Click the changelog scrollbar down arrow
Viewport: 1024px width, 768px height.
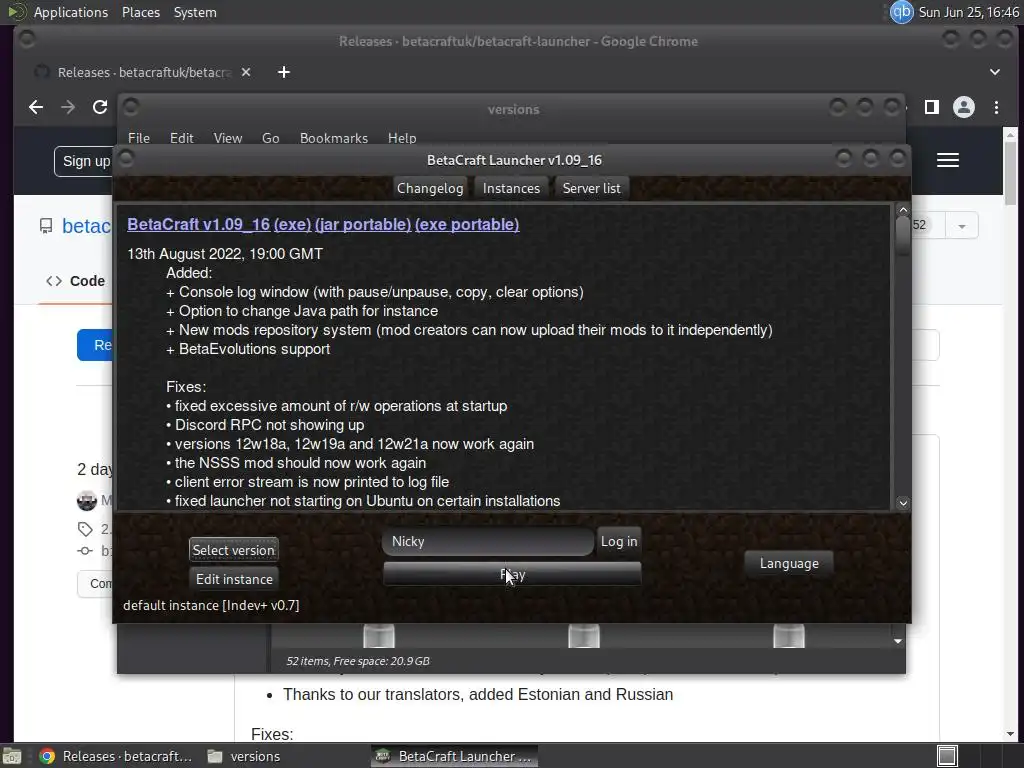[903, 503]
